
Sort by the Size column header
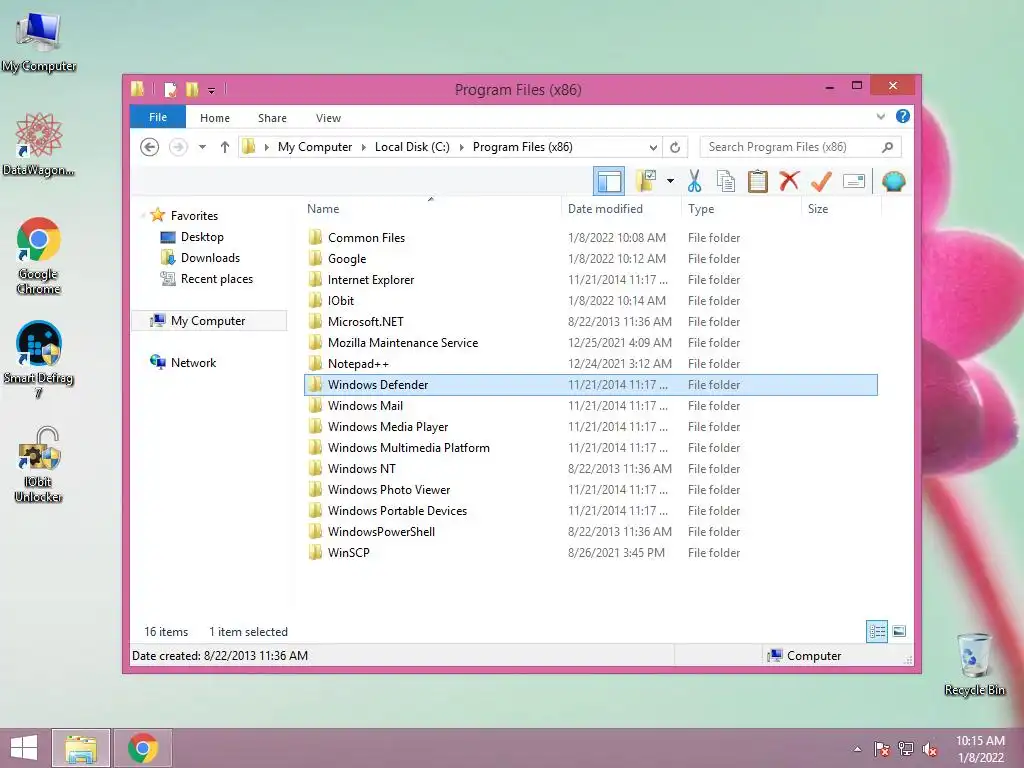point(841,209)
